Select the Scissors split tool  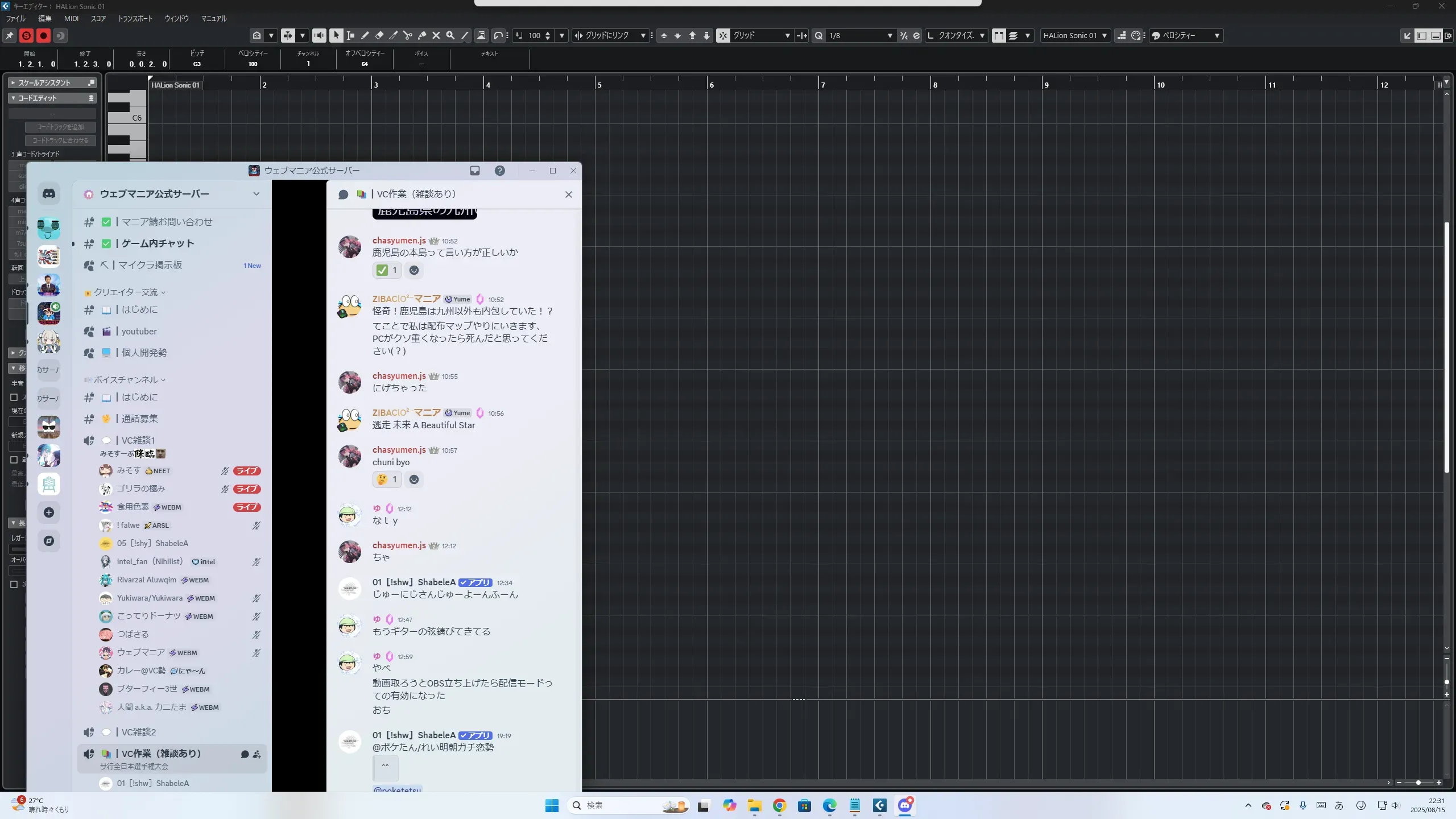coord(408,35)
